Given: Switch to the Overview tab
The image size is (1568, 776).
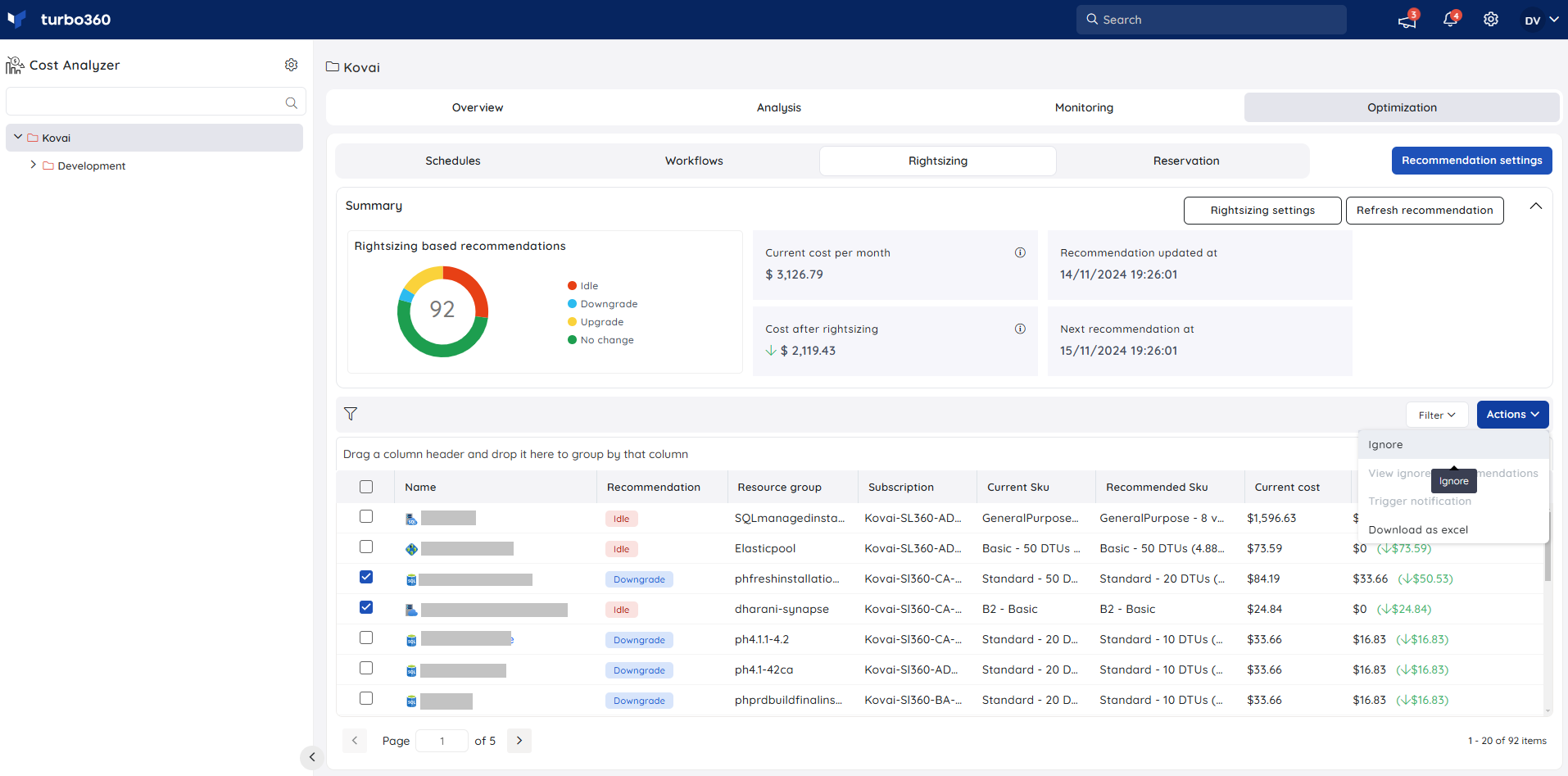Looking at the screenshot, I should pos(478,107).
